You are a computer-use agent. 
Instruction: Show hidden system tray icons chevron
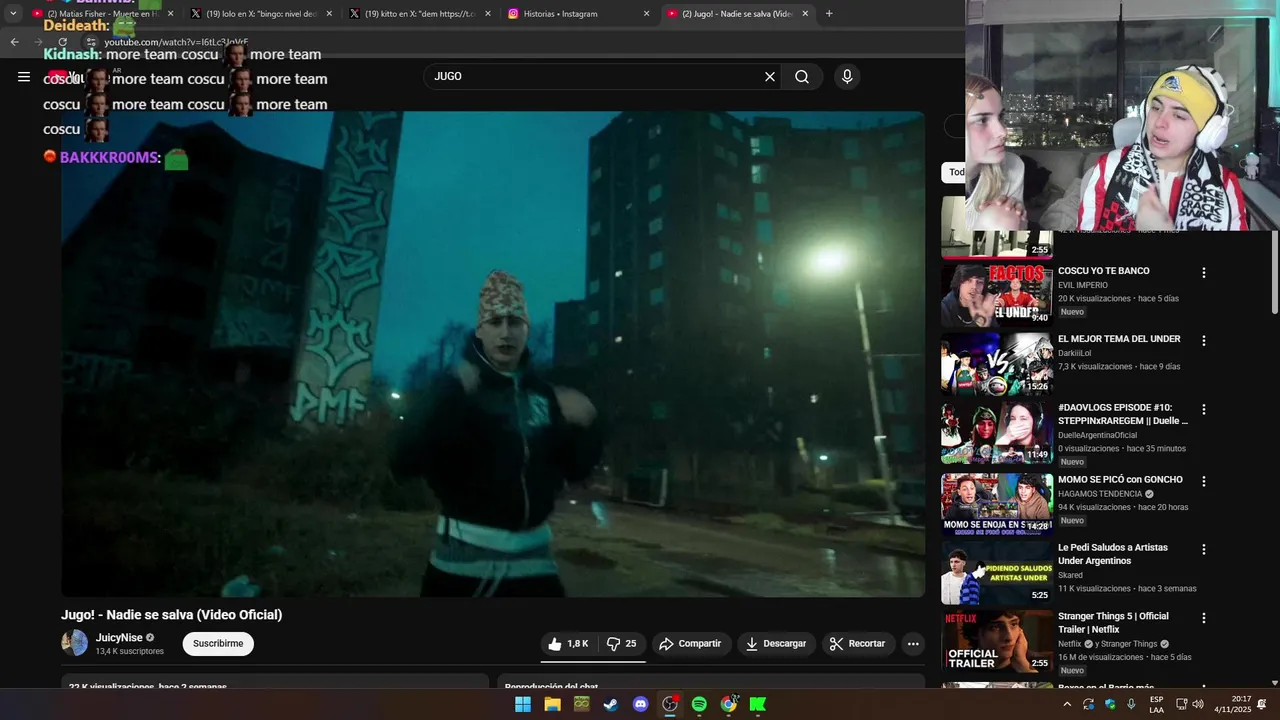click(x=1067, y=704)
